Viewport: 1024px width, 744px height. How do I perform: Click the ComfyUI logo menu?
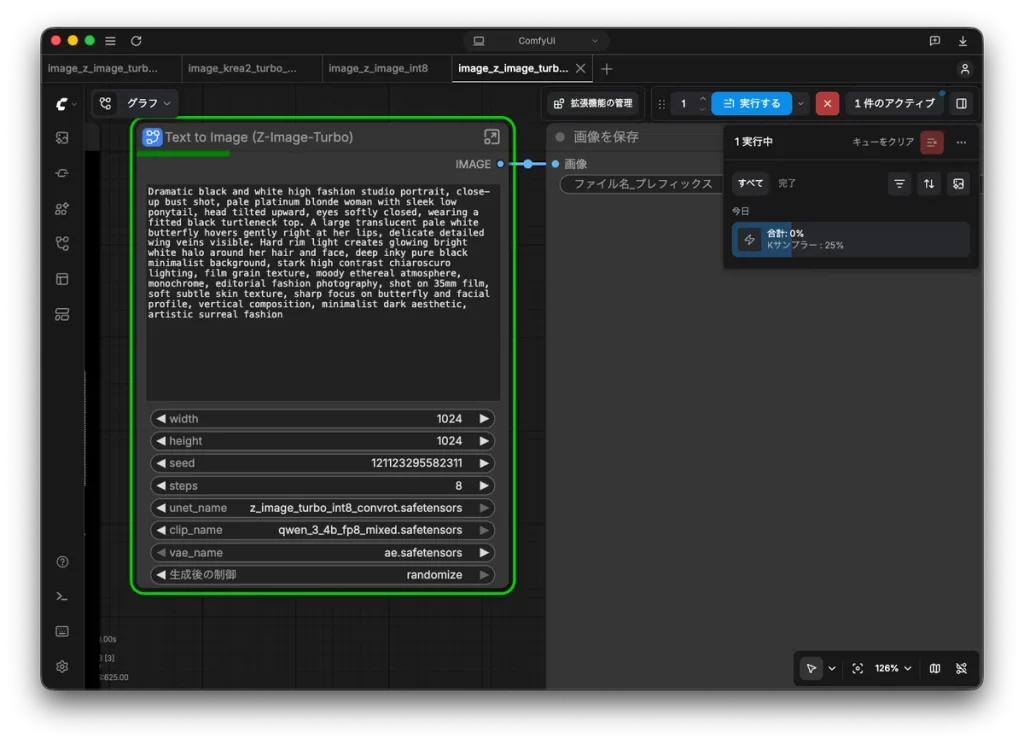point(65,103)
